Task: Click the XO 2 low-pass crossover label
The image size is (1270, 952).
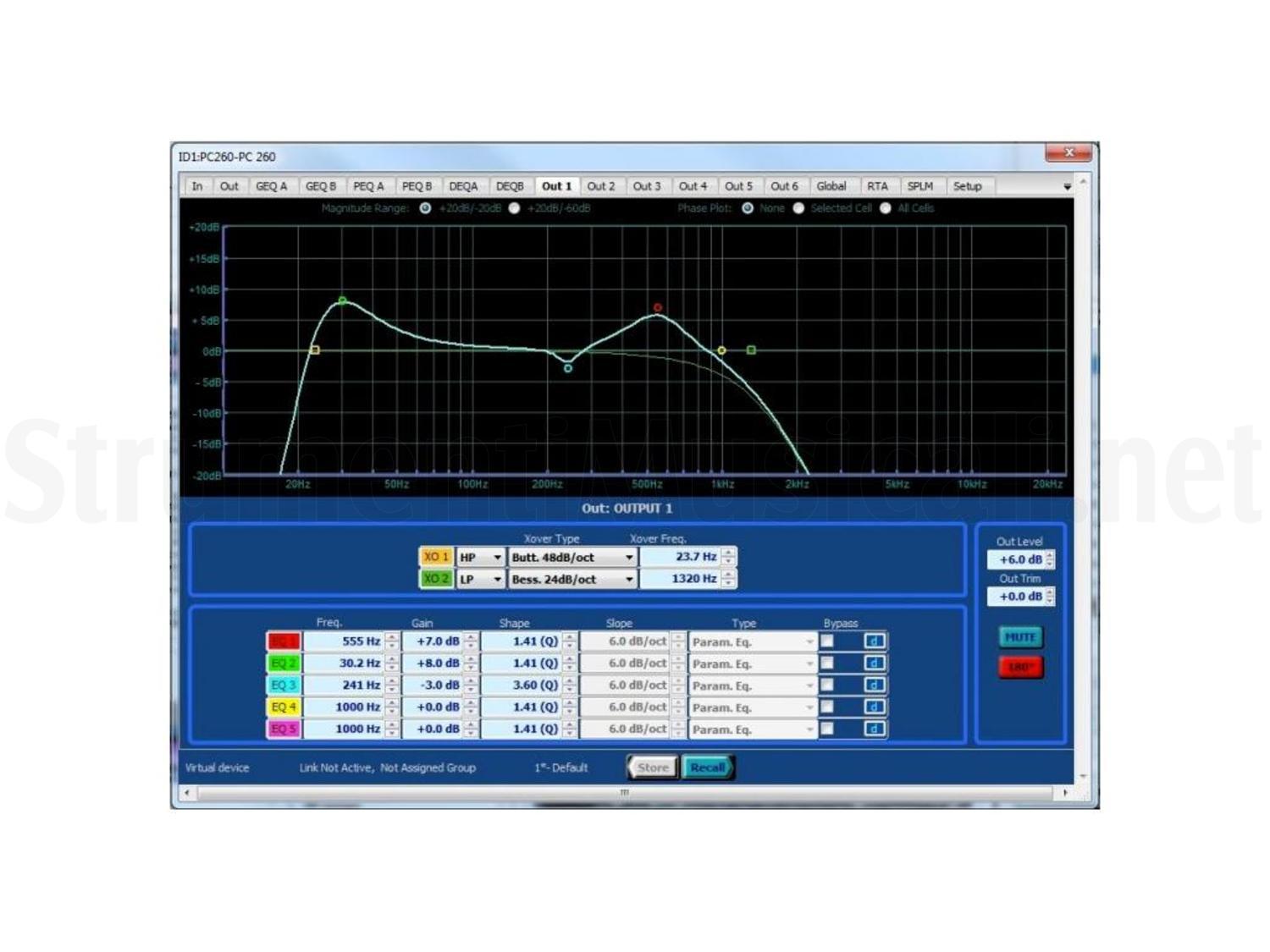Action: point(437,580)
